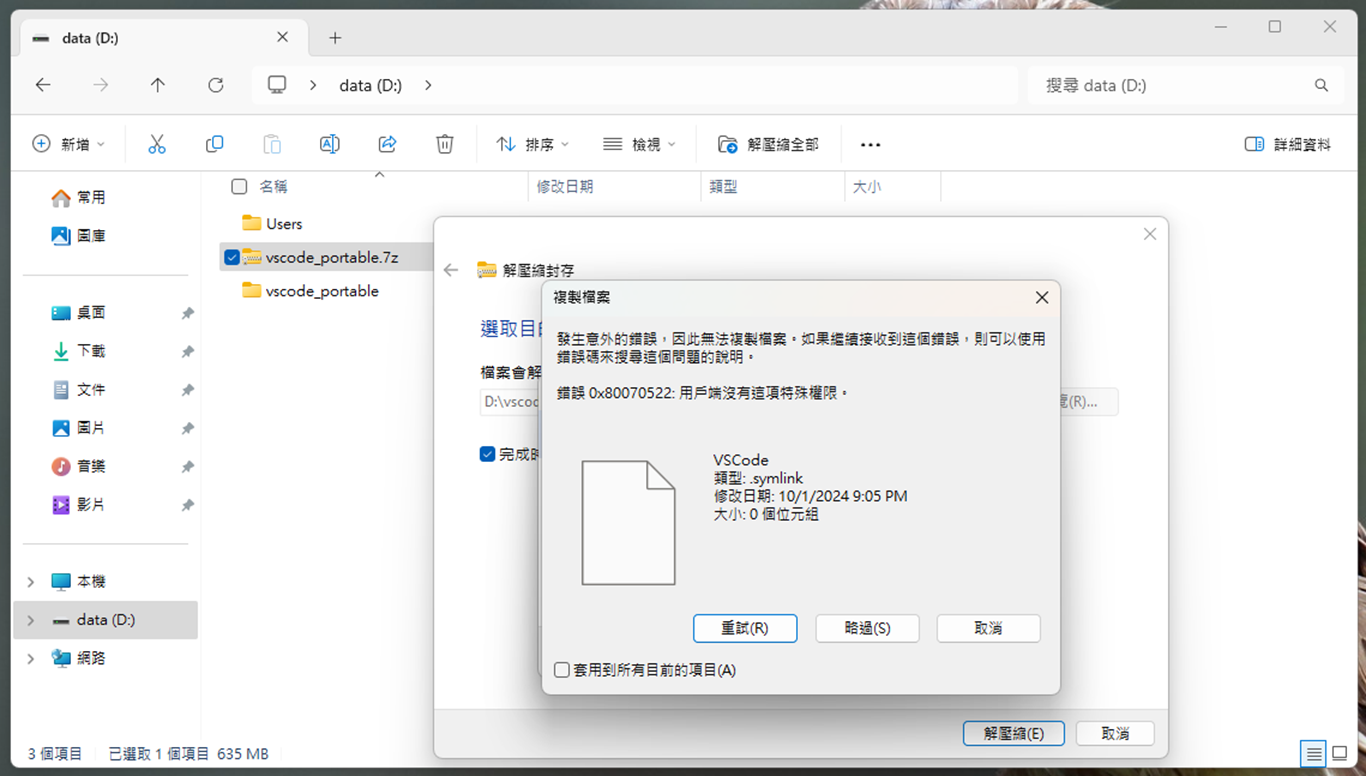Viewport: 1367px width, 776px height.
Task: Open the 排序 sort dropdown
Action: [x=533, y=144]
